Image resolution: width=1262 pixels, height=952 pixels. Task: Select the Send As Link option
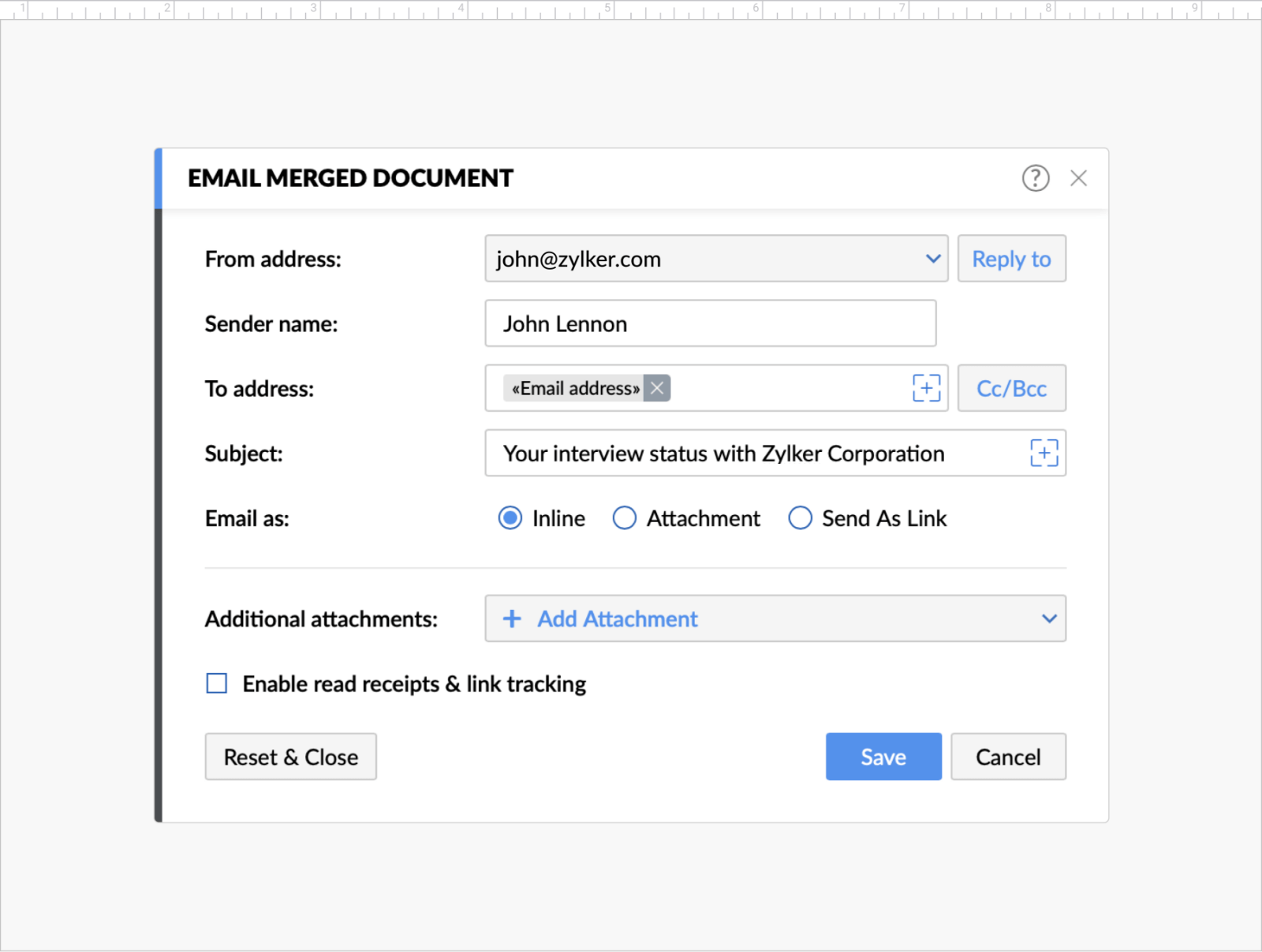pyautogui.click(x=801, y=518)
